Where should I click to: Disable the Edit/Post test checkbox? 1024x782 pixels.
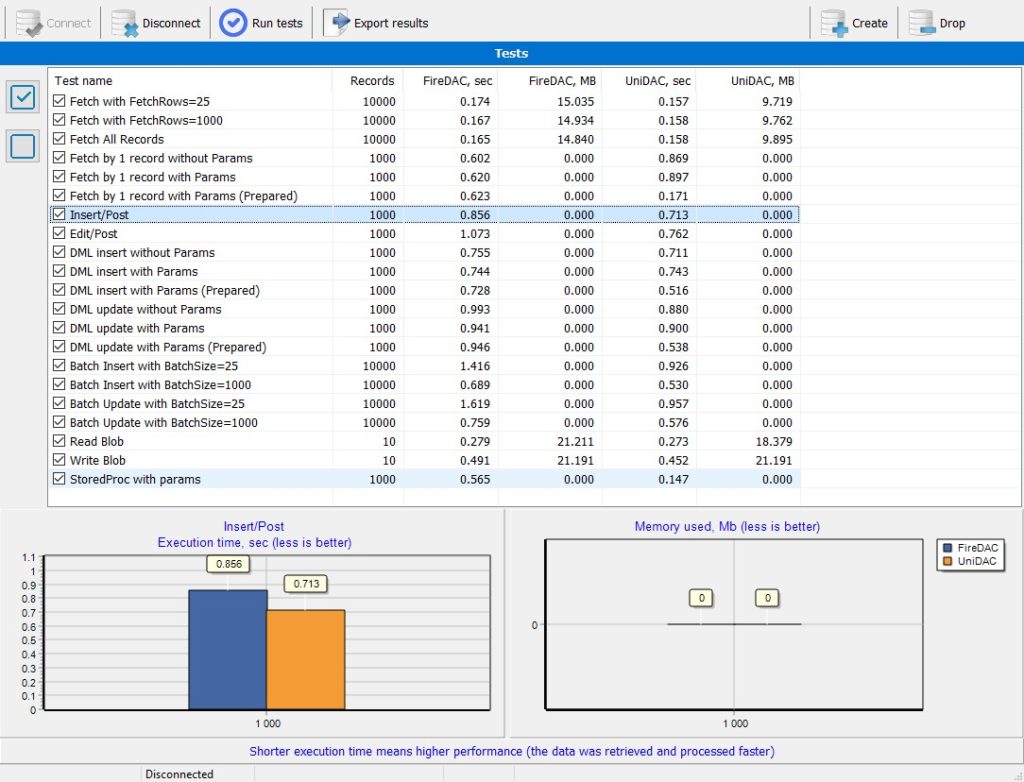(x=59, y=234)
